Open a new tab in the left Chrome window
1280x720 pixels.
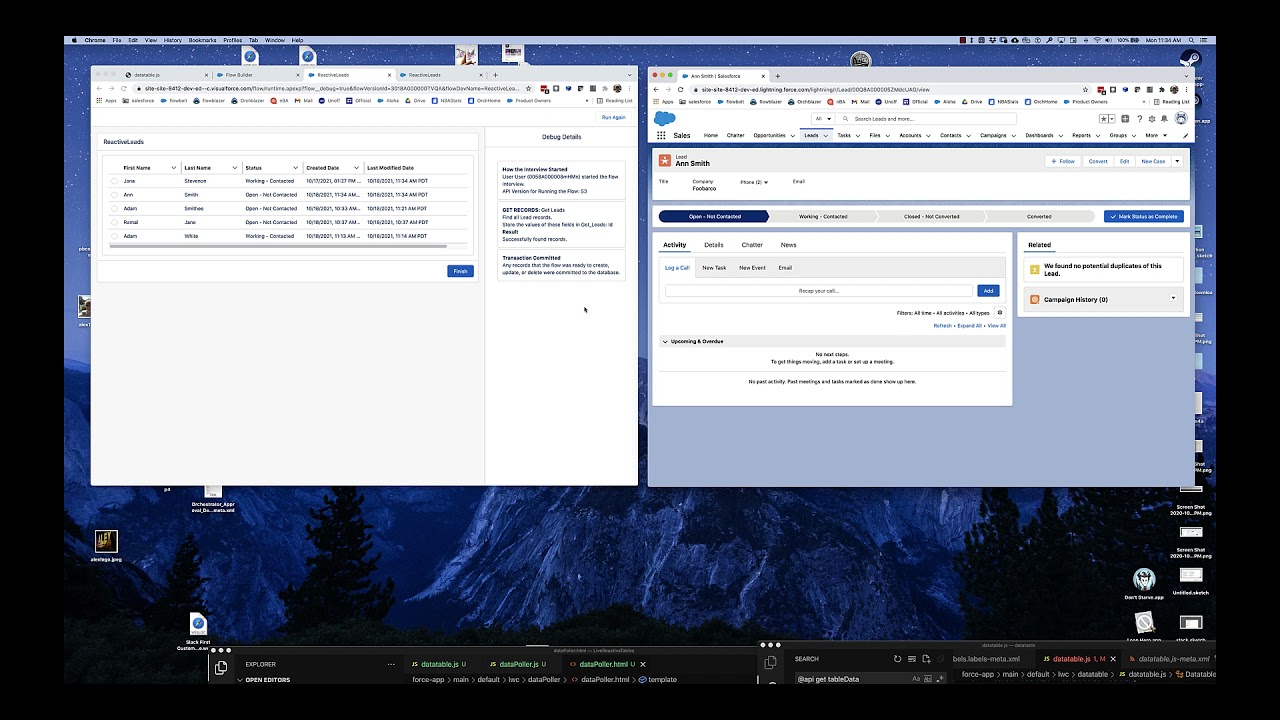(x=495, y=75)
